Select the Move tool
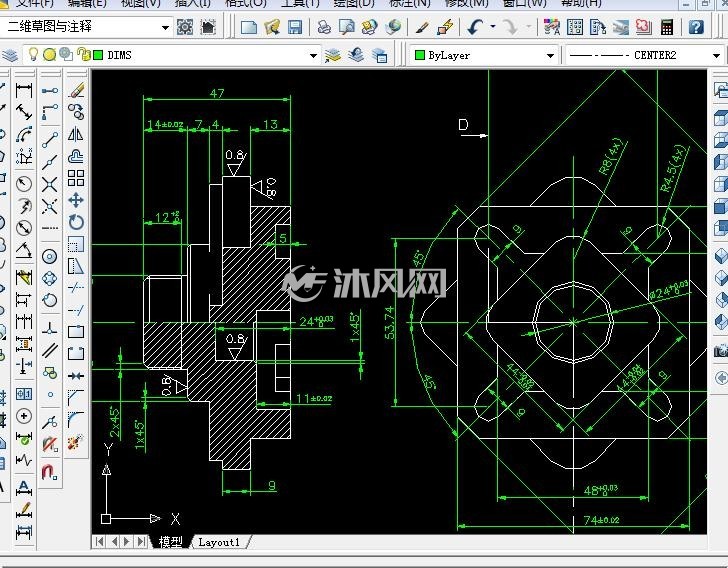This screenshot has height=568, width=728. click(x=76, y=200)
